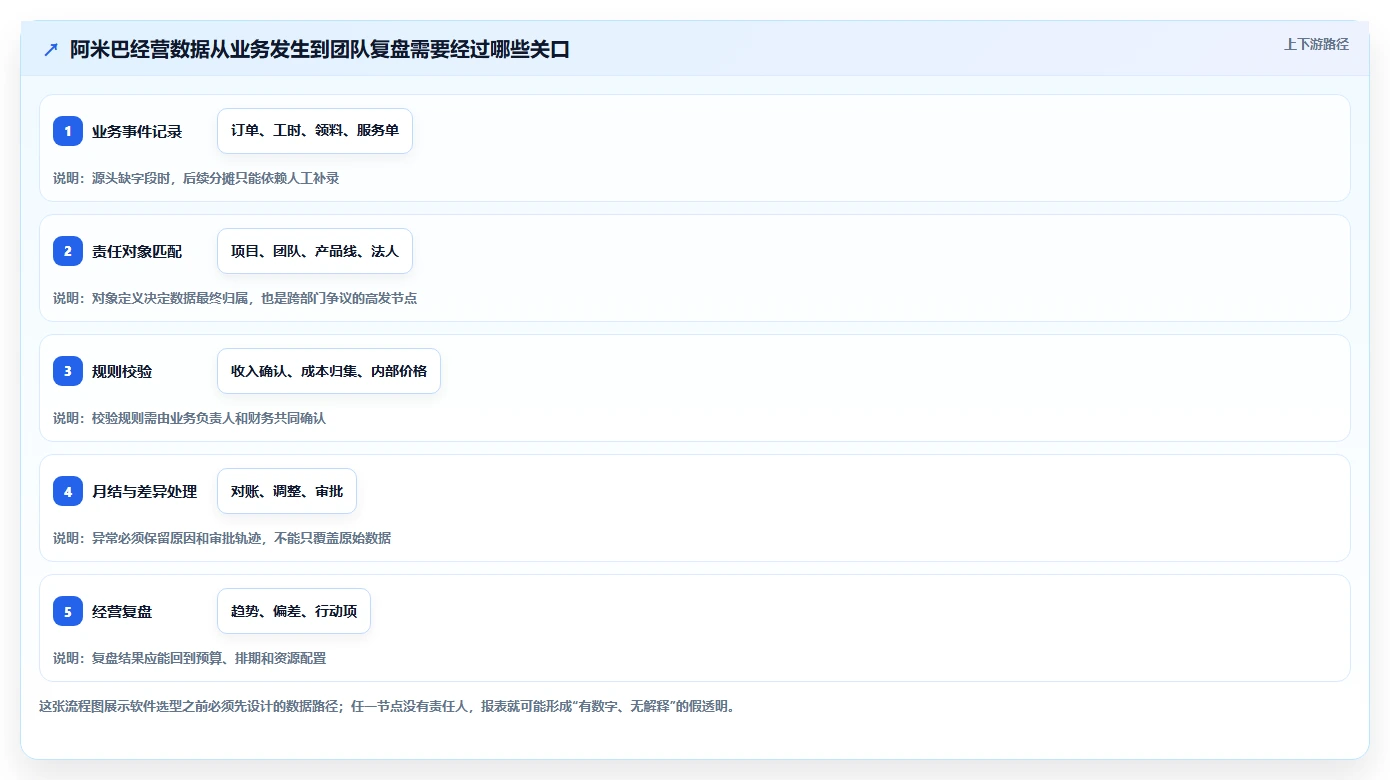Image resolution: width=1390 pixels, height=780 pixels.
Task: Select the 经营复盘 step title
Action: [x=122, y=611]
